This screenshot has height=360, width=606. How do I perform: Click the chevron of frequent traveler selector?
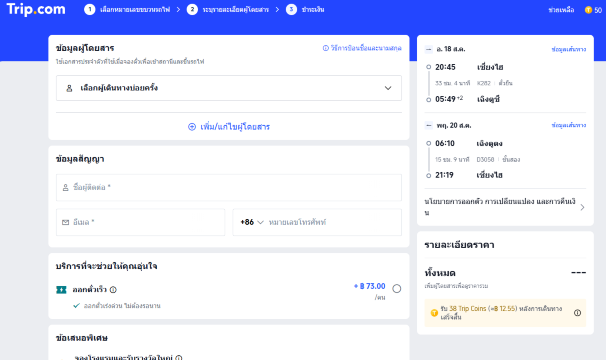tap(388, 88)
